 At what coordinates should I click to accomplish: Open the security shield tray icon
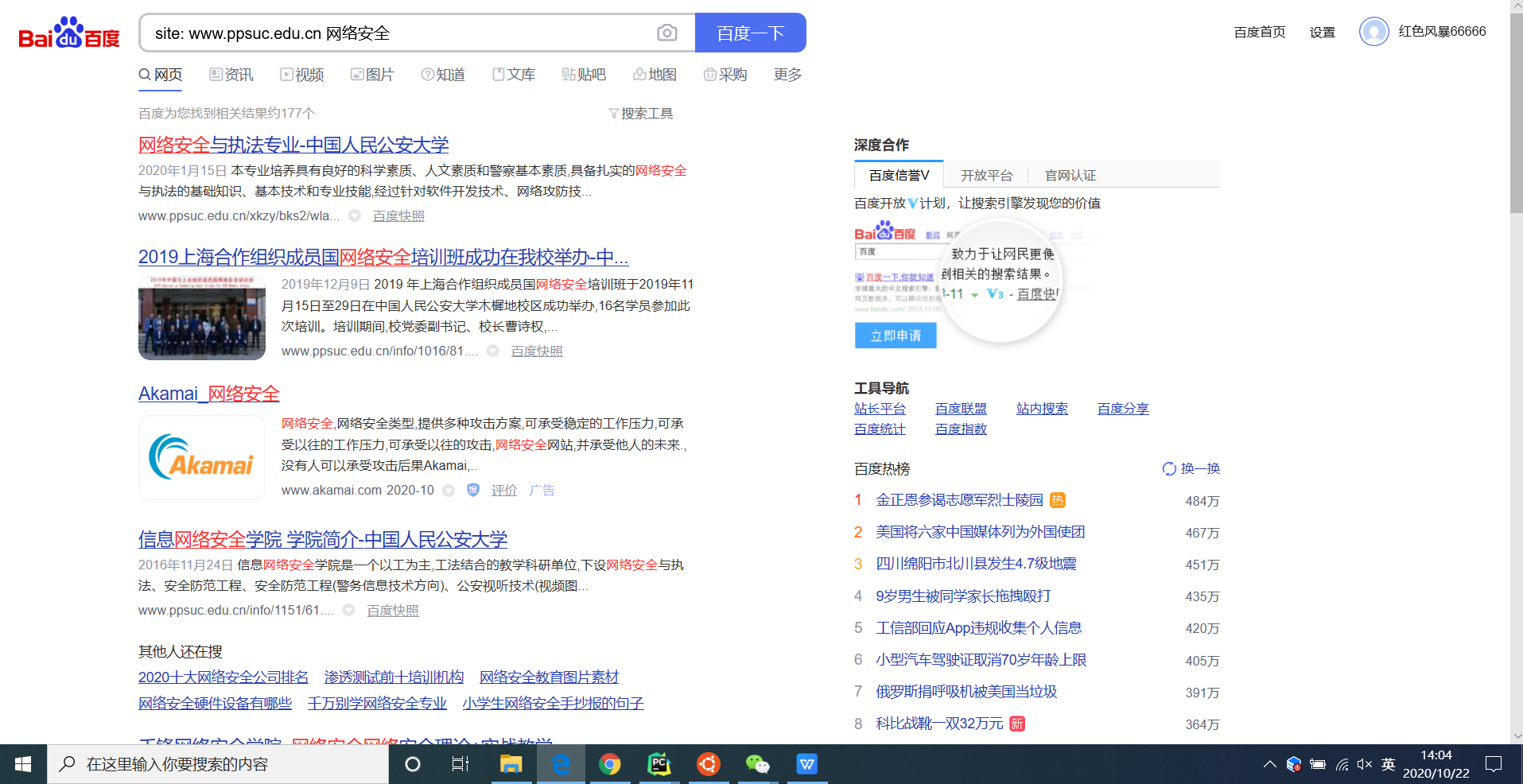click(1294, 764)
